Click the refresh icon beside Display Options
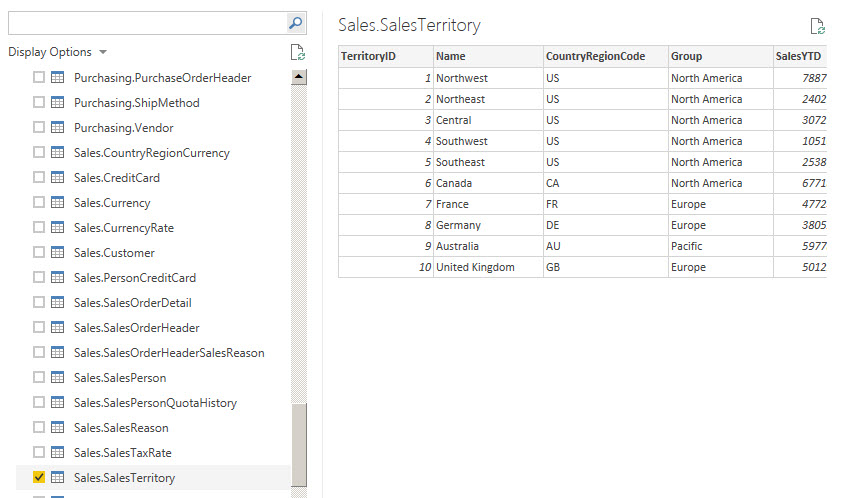Image resolution: width=841 pixels, height=498 pixels. [x=296, y=52]
